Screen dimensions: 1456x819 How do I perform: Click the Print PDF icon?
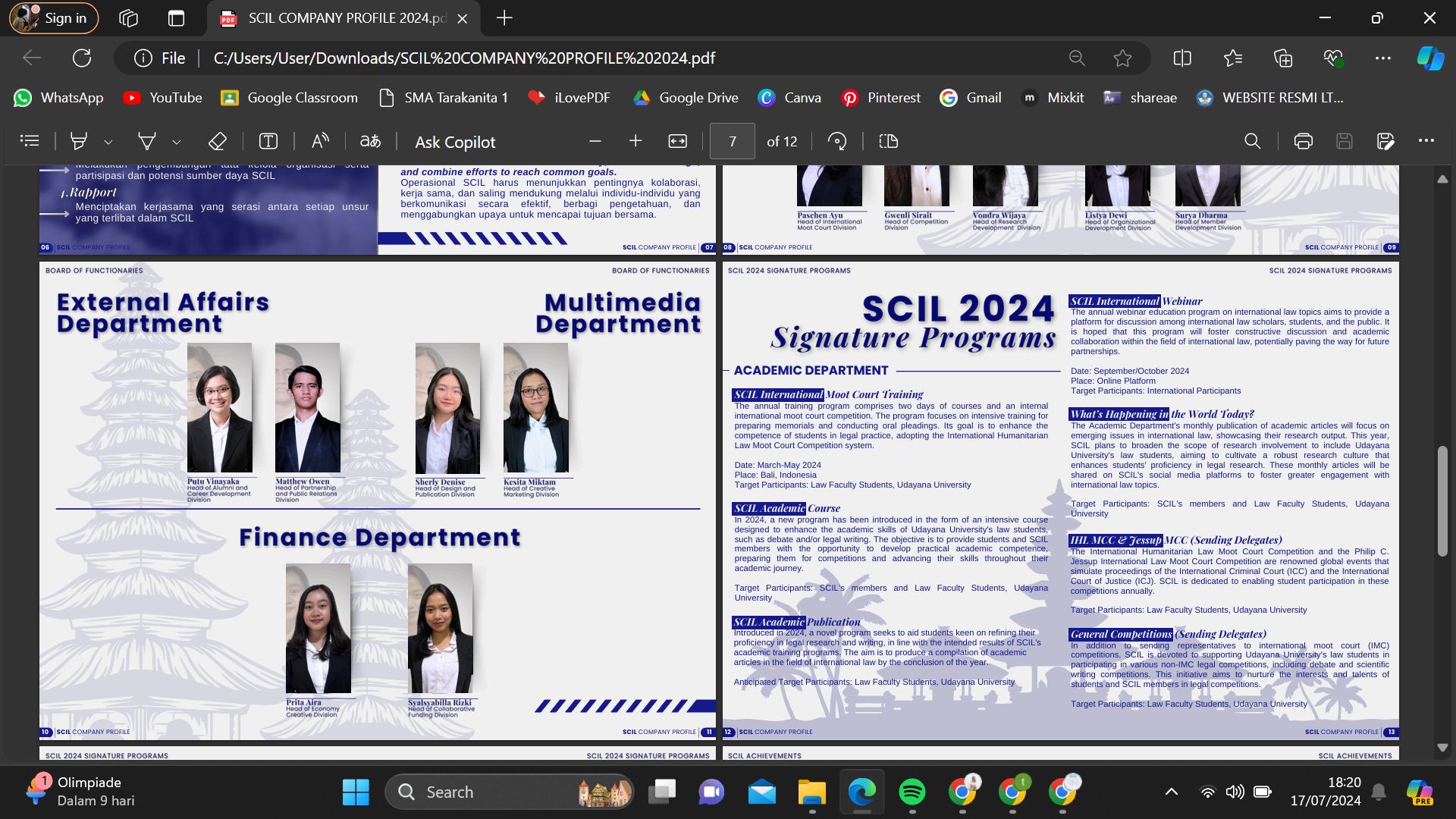(1303, 141)
